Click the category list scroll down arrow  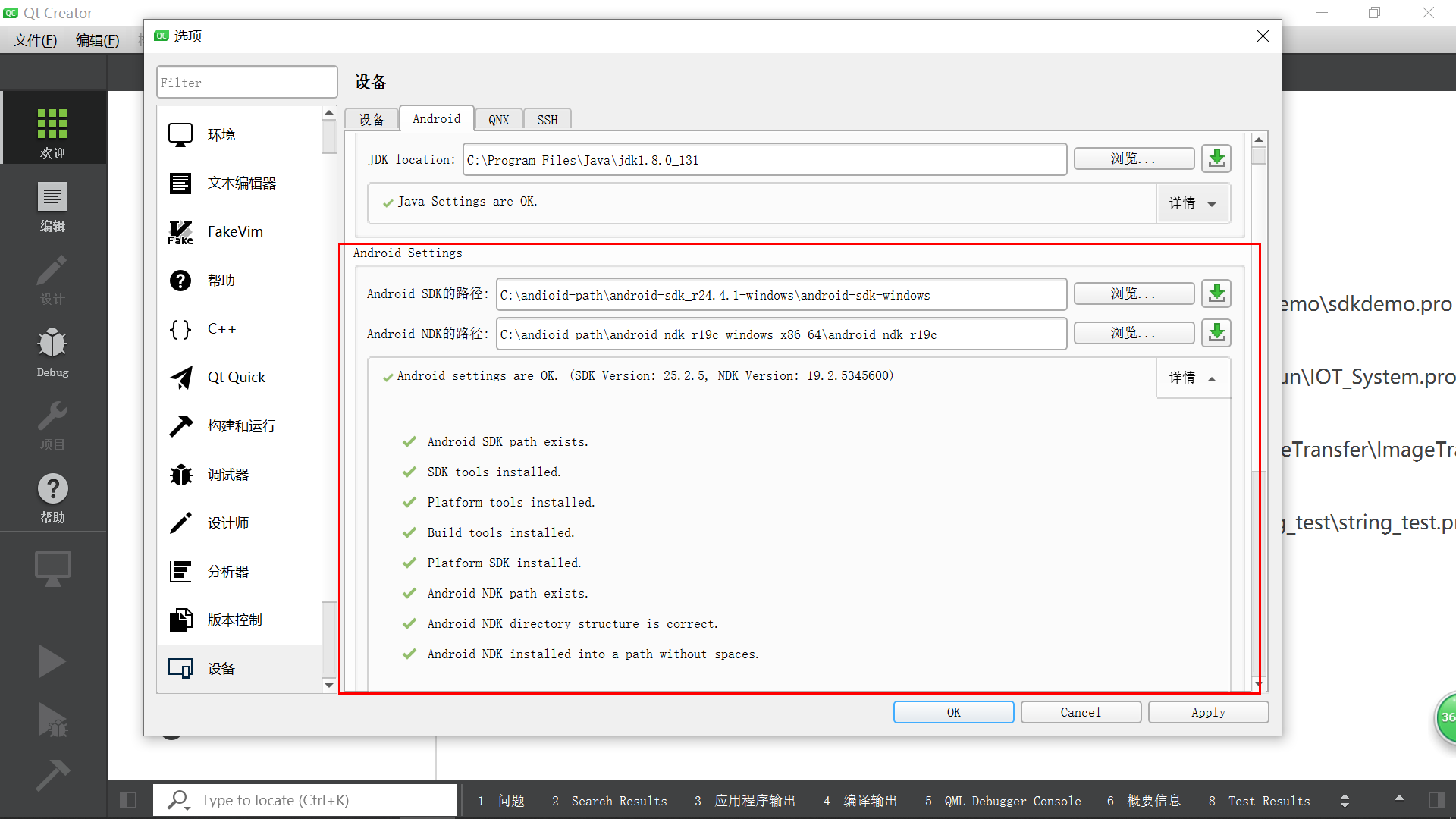click(329, 686)
